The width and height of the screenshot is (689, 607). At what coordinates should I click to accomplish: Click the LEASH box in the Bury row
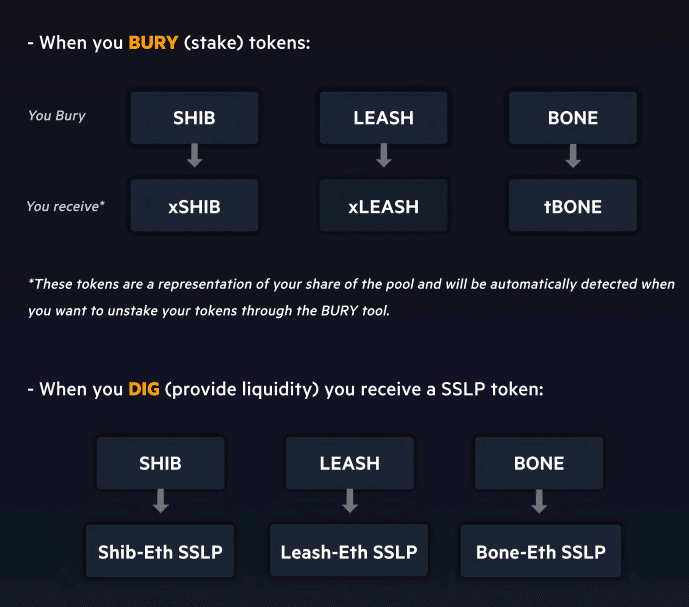coord(384,118)
